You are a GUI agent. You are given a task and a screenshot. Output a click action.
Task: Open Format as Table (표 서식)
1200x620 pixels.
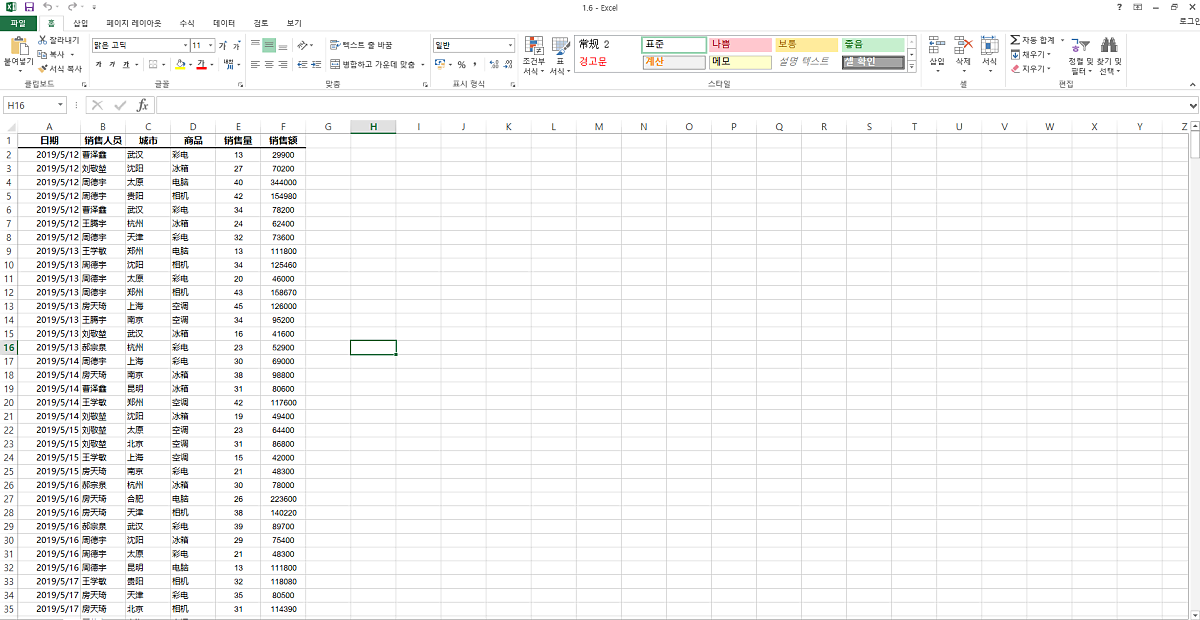559,56
